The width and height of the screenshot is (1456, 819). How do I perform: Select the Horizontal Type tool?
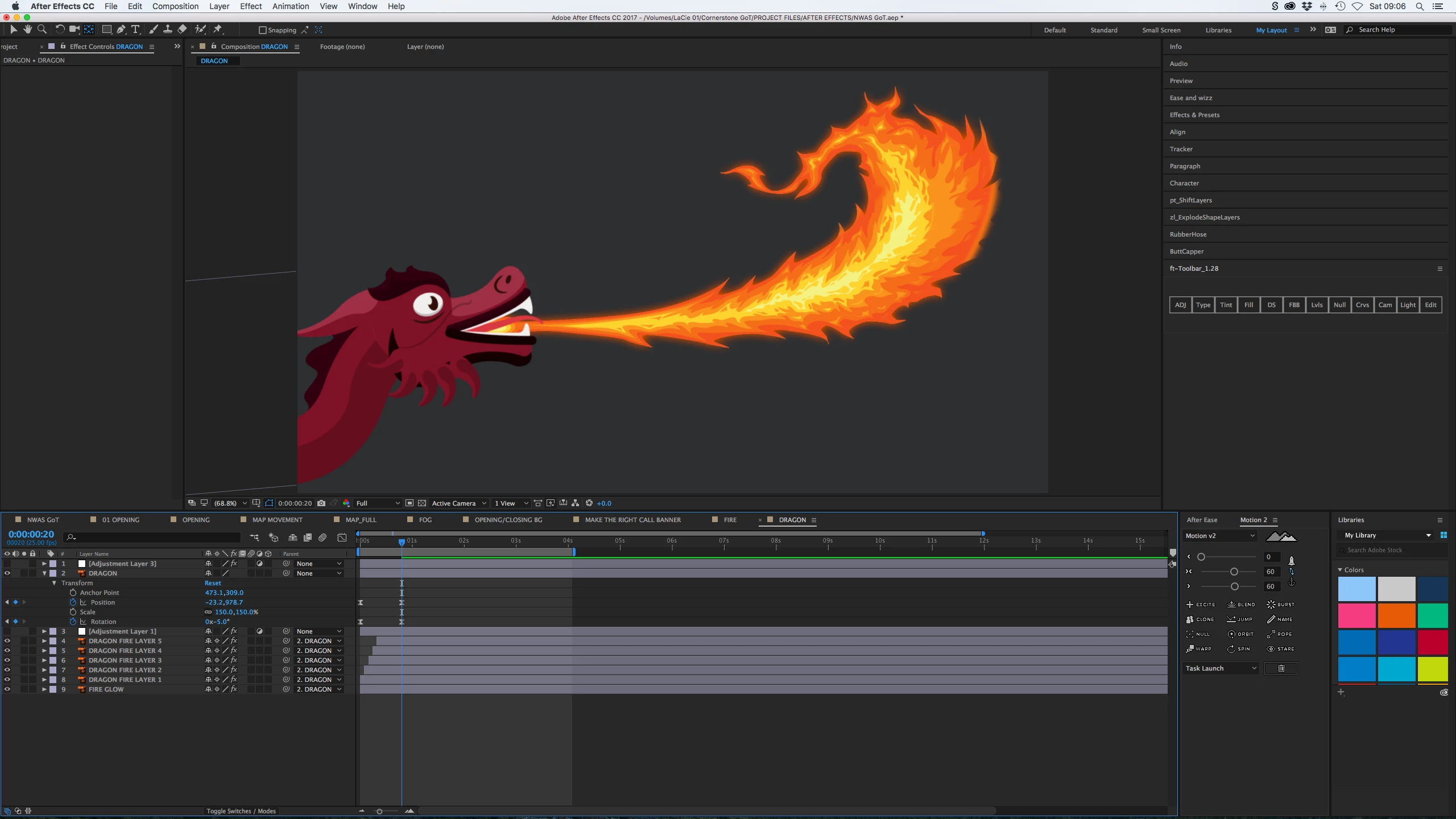(135, 30)
